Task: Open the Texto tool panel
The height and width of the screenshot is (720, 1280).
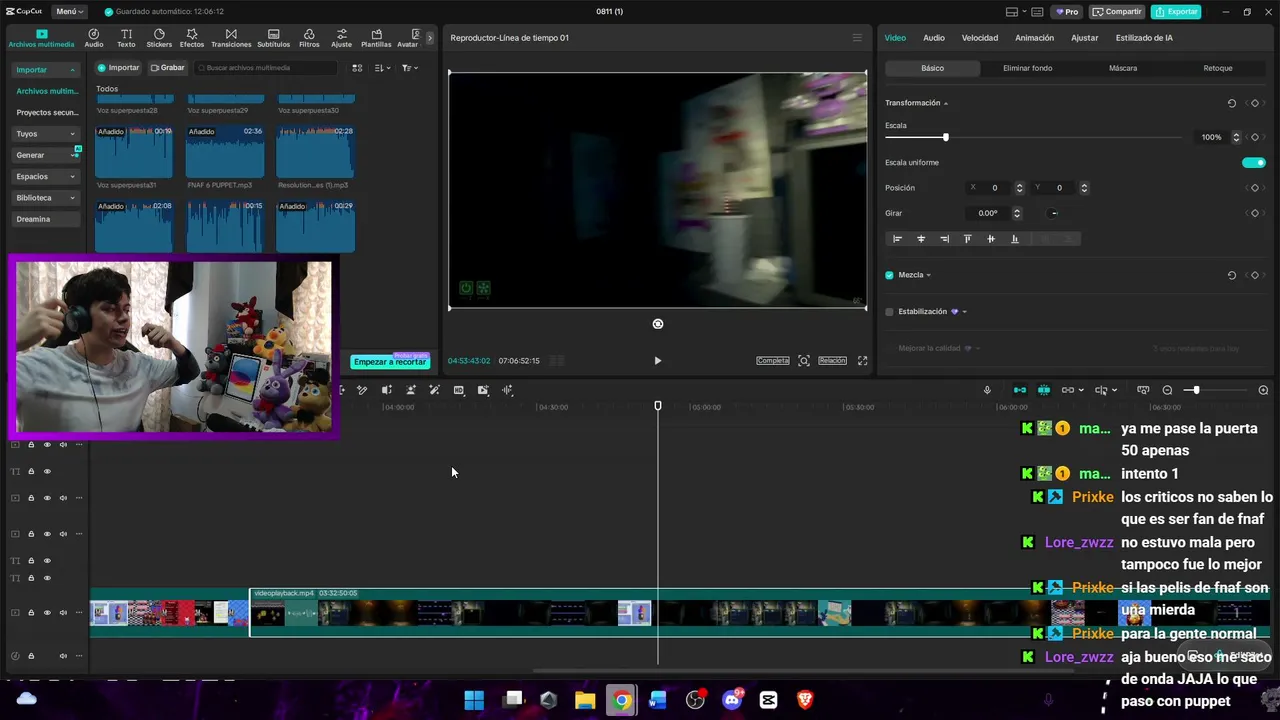Action: coord(126,38)
